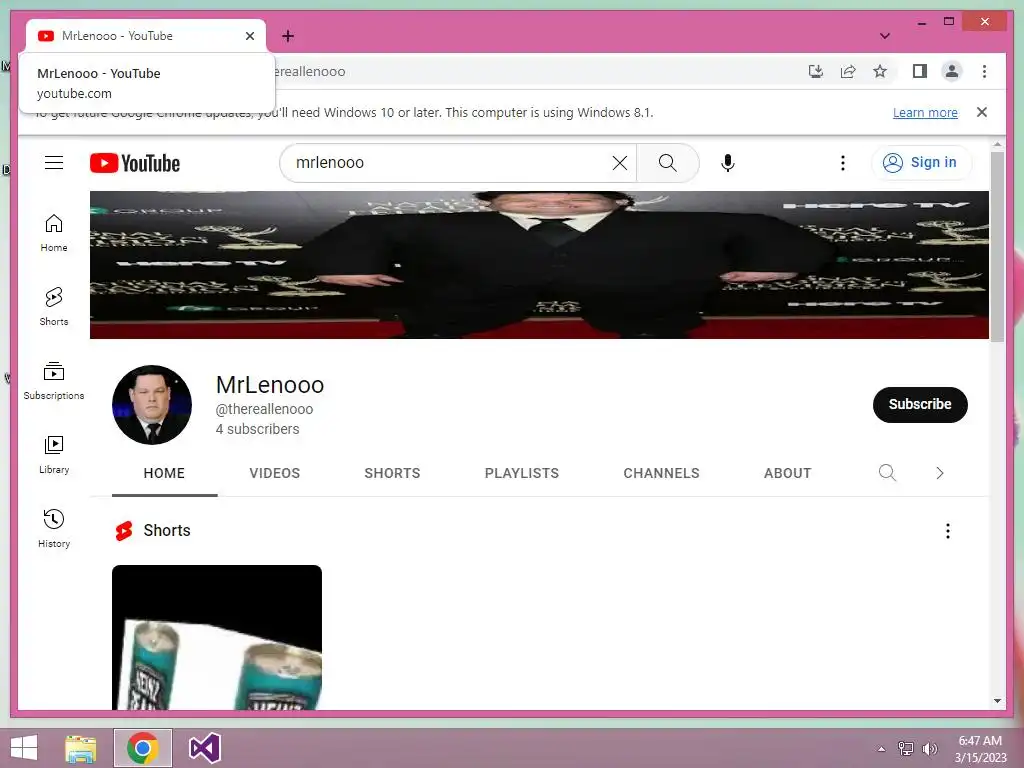1024x768 pixels.
Task: Open Library in the sidebar
Action: 54,455
